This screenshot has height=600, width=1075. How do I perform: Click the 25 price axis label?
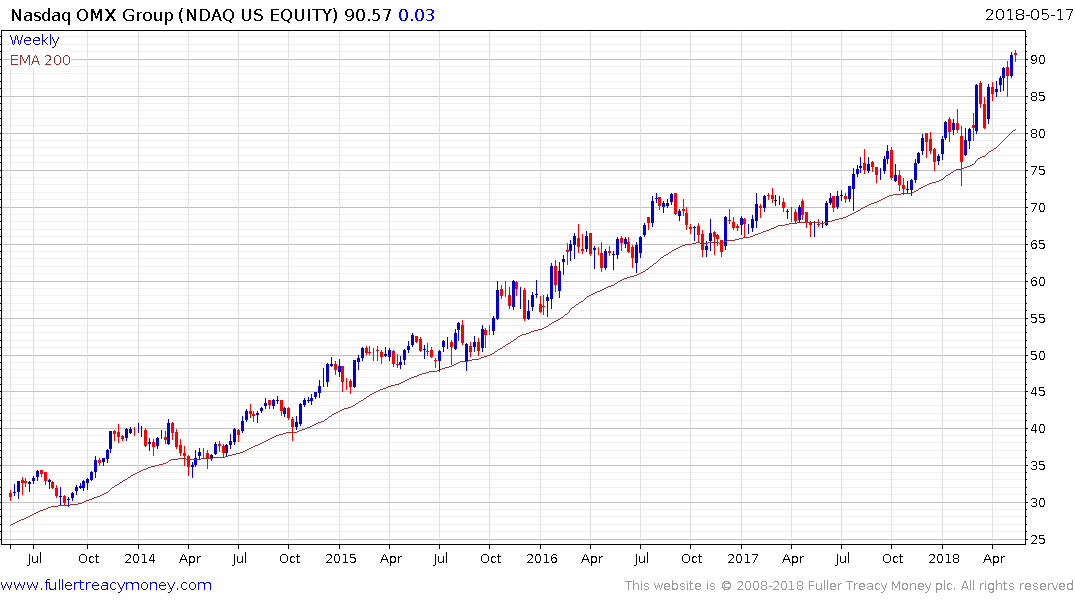click(1038, 540)
